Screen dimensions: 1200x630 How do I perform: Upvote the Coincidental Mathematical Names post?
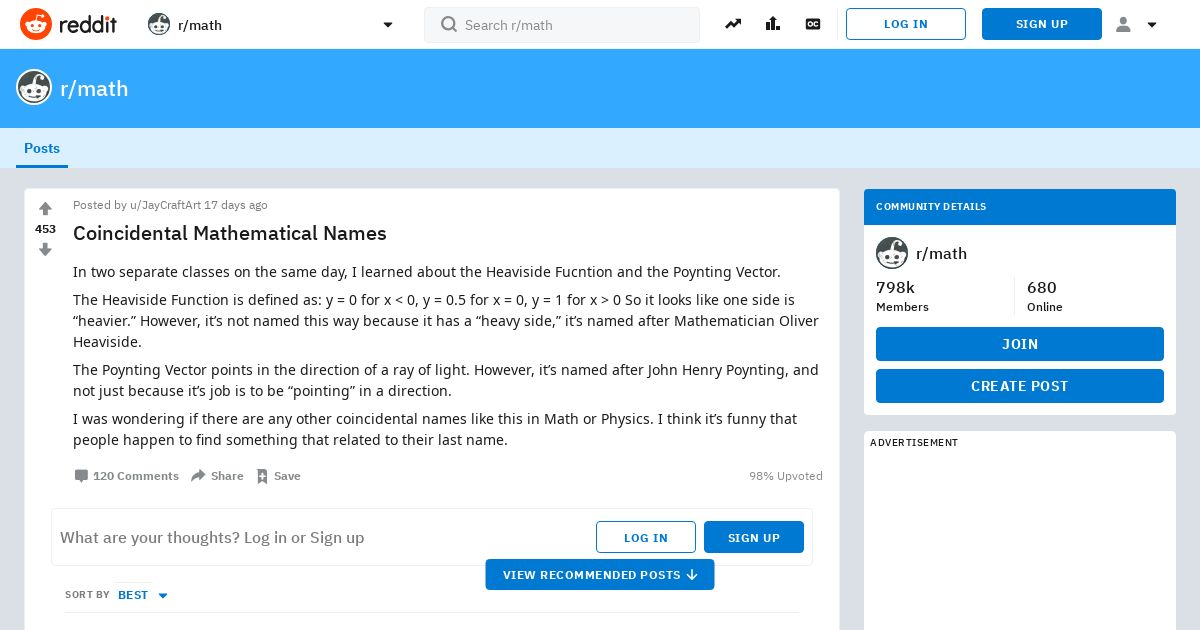pos(45,209)
